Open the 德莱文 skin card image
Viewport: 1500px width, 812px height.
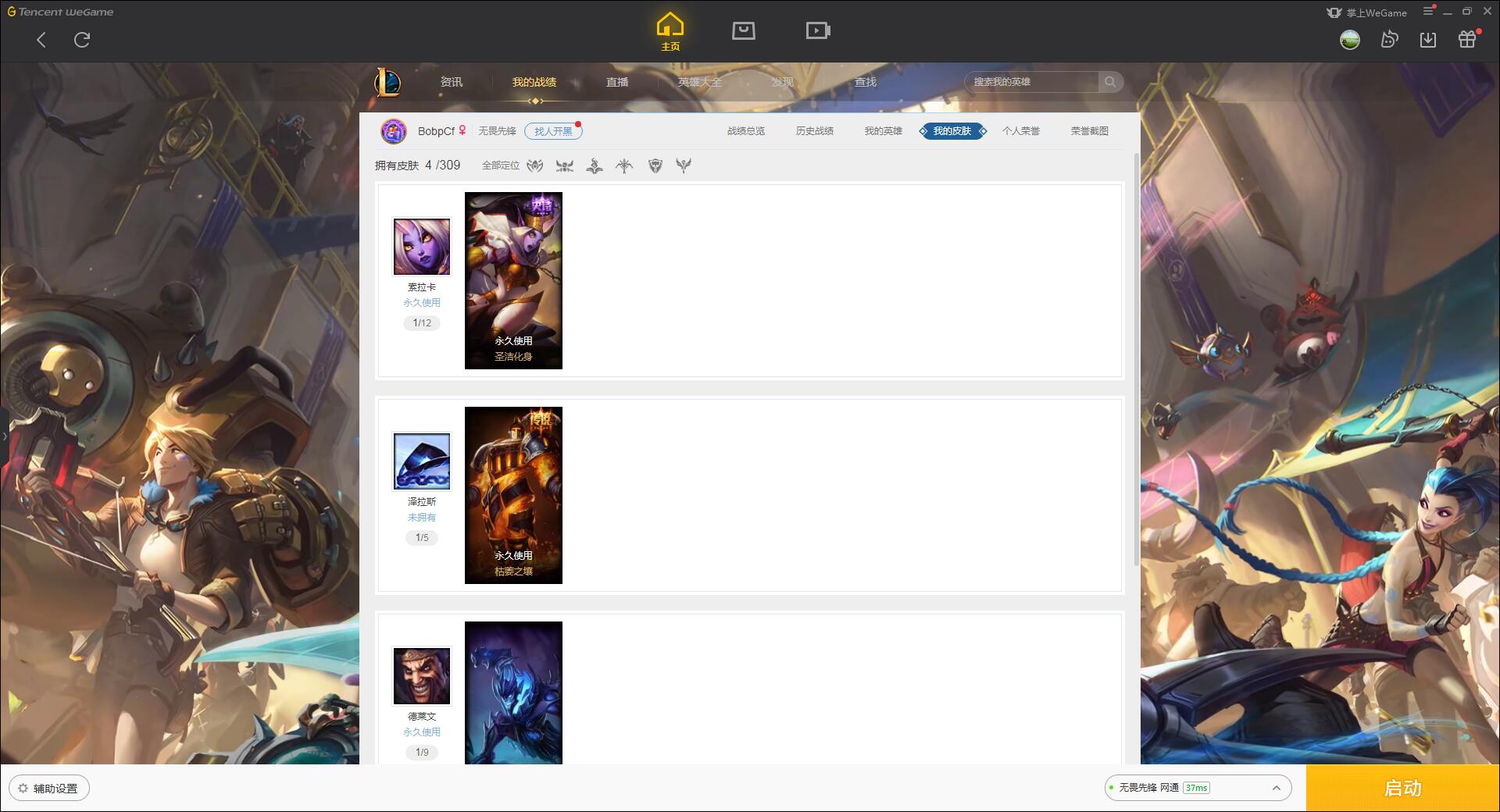tap(513, 693)
